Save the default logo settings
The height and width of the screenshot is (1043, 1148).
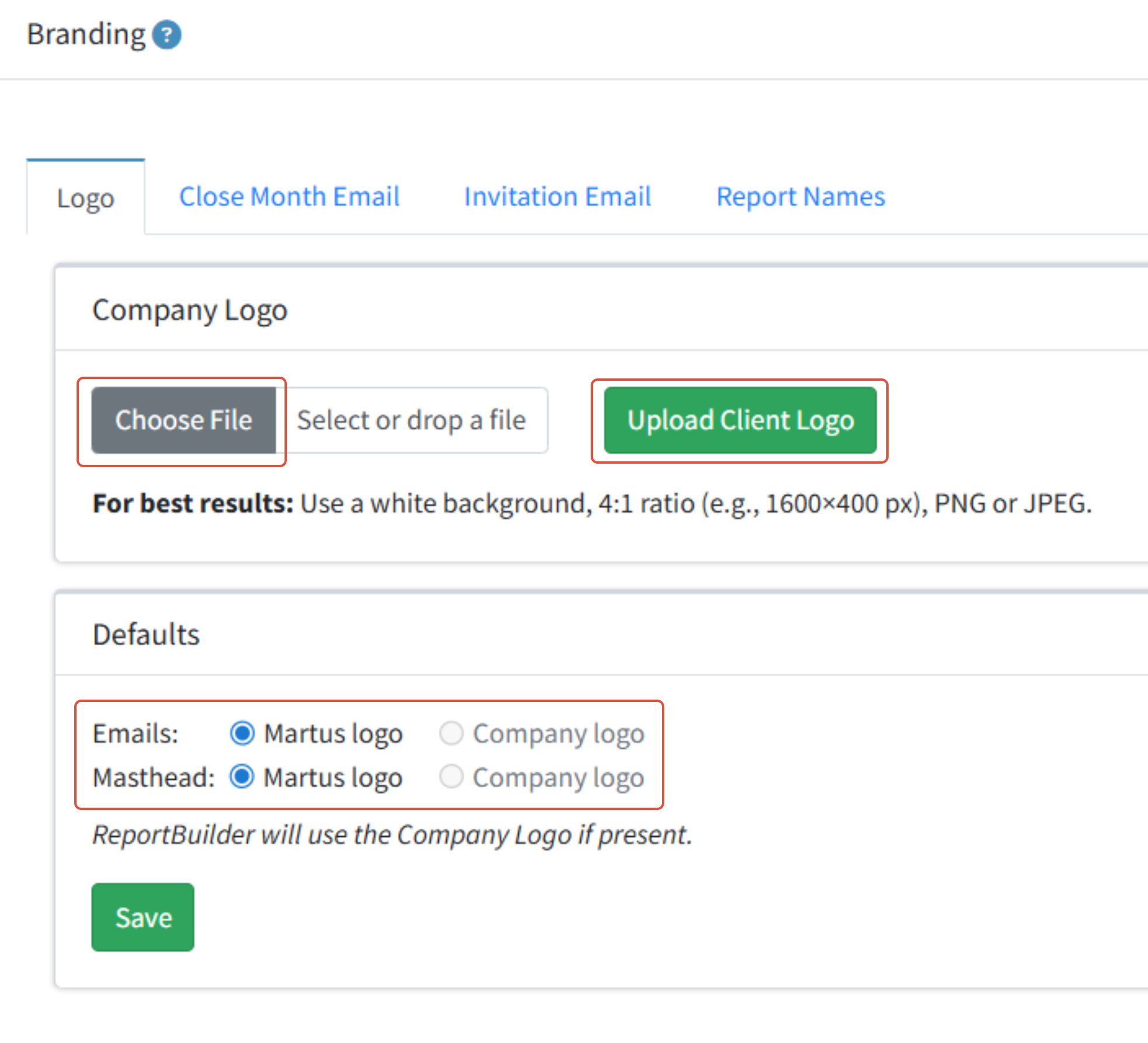click(x=143, y=917)
